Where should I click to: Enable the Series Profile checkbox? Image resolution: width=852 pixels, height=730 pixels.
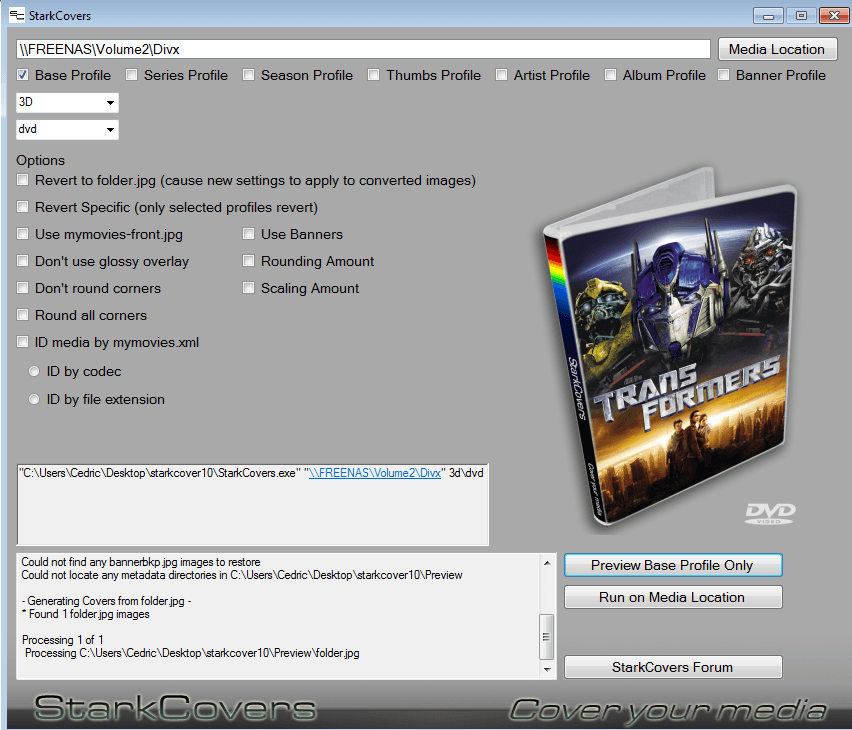131,75
